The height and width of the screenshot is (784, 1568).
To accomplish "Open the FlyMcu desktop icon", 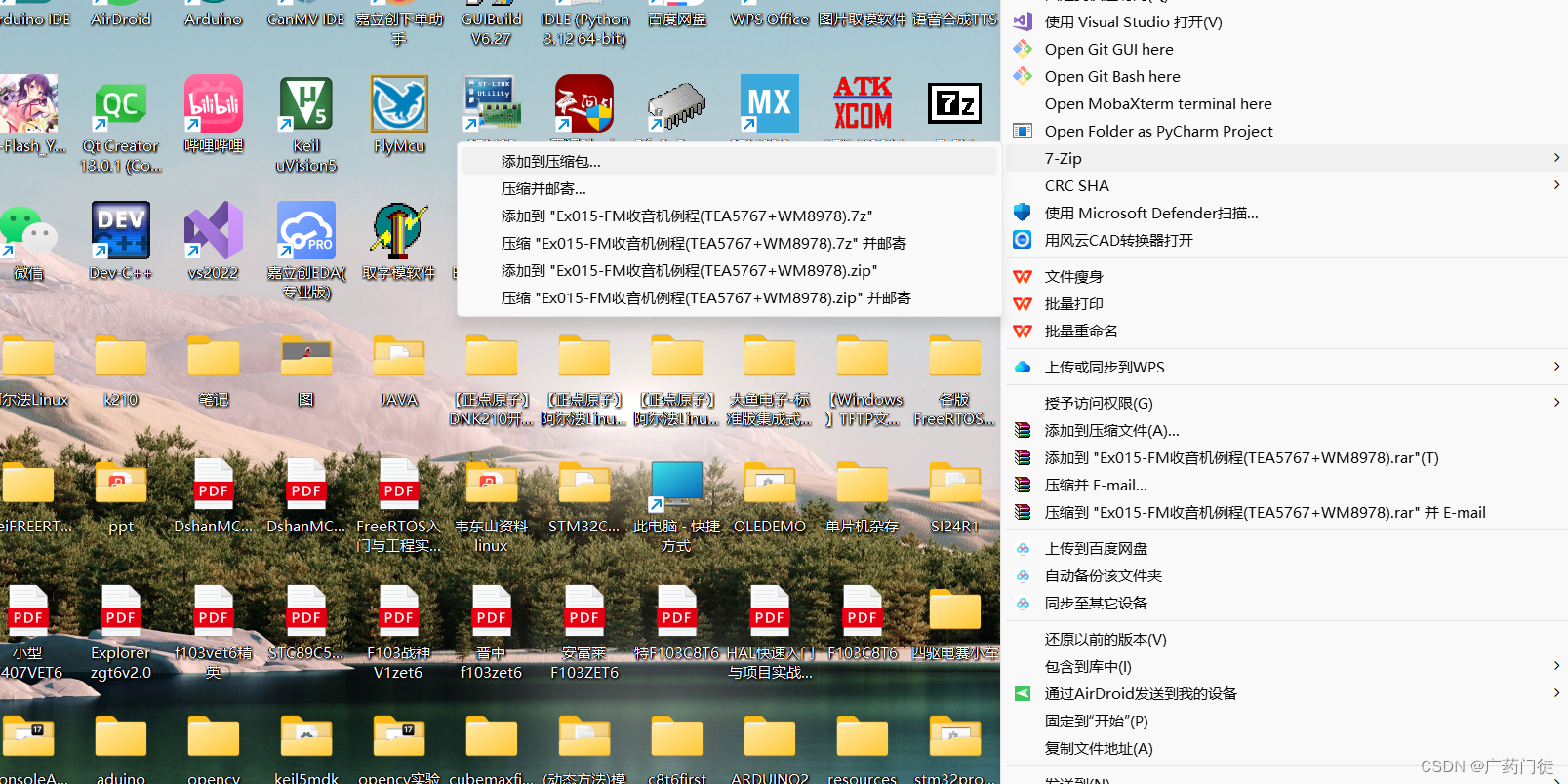I will 399,103.
